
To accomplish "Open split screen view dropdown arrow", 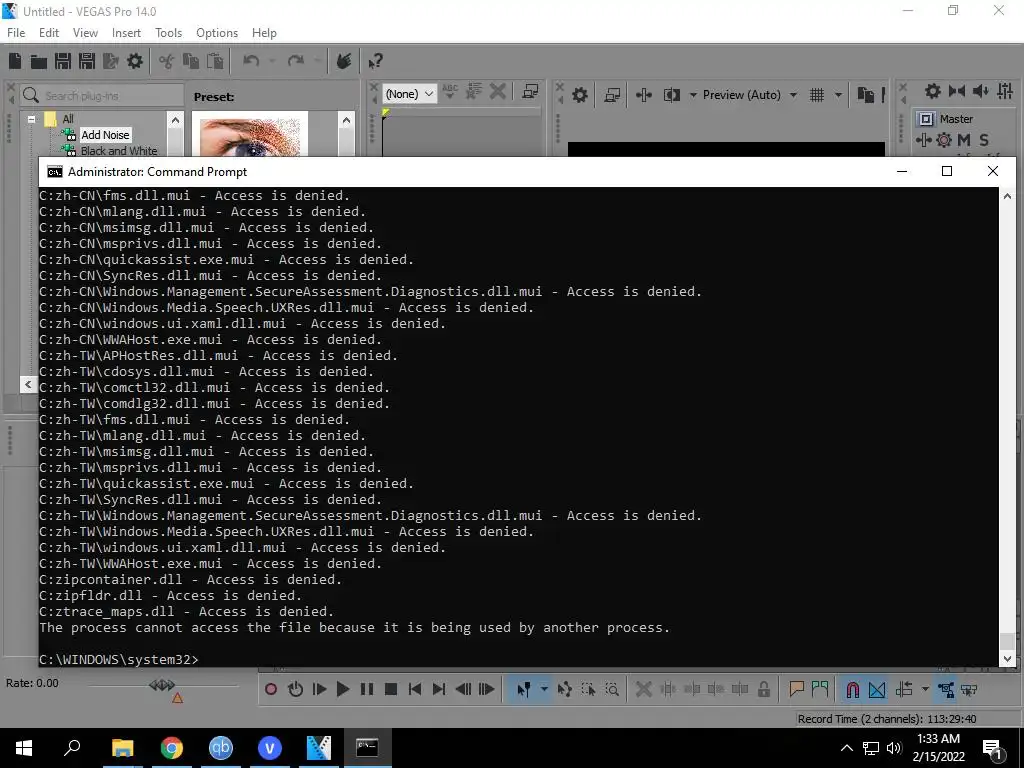I will (693, 95).
